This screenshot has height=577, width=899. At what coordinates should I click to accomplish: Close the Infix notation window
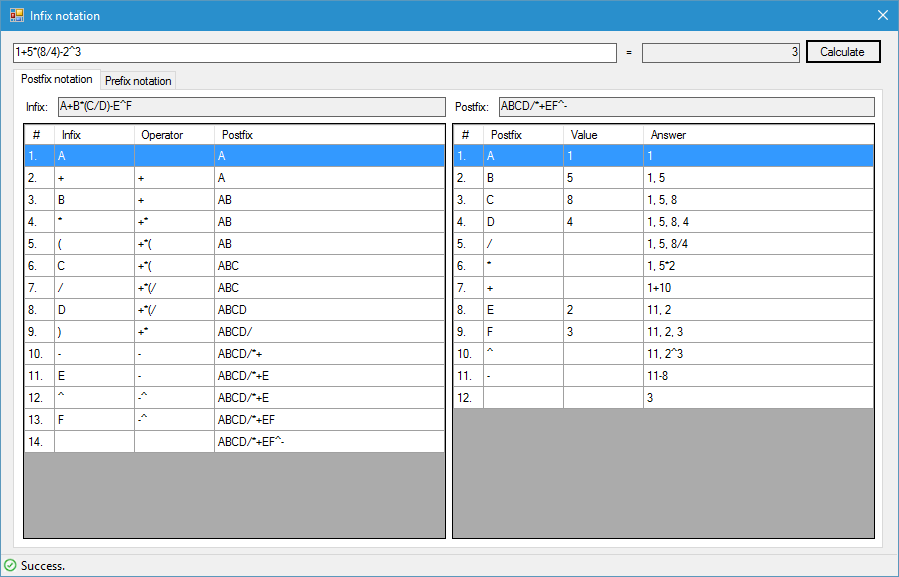pos(882,15)
